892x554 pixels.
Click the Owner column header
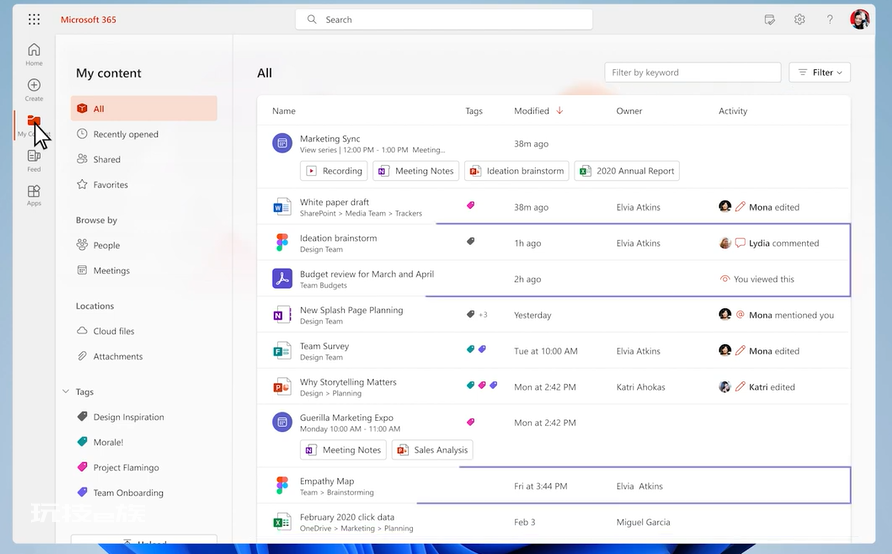pos(629,111)
